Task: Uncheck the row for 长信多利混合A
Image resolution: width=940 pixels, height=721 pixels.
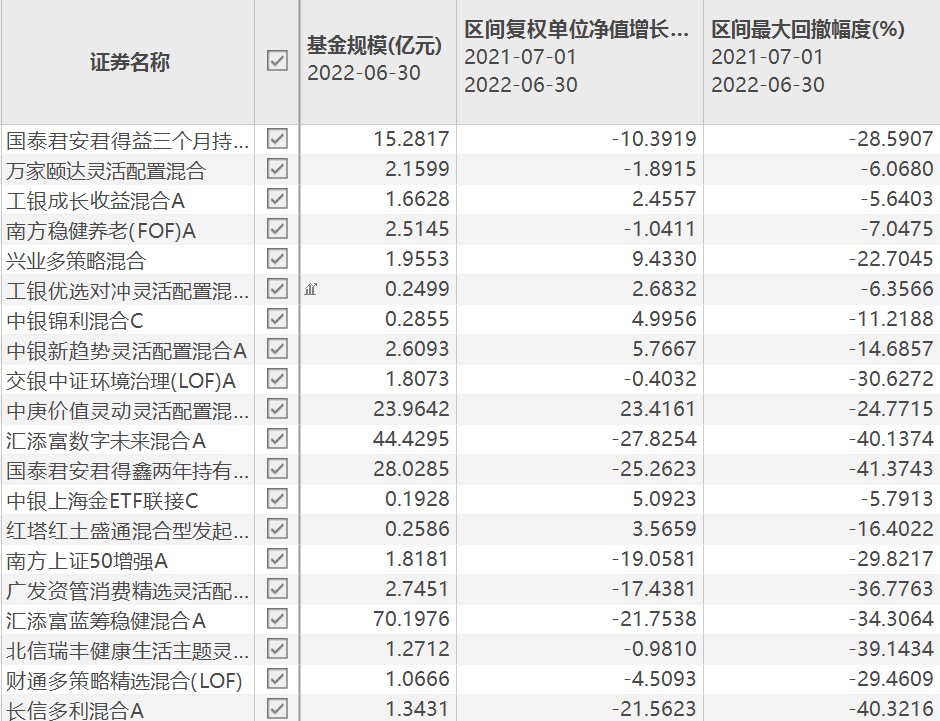Action: tap(277, 711)
